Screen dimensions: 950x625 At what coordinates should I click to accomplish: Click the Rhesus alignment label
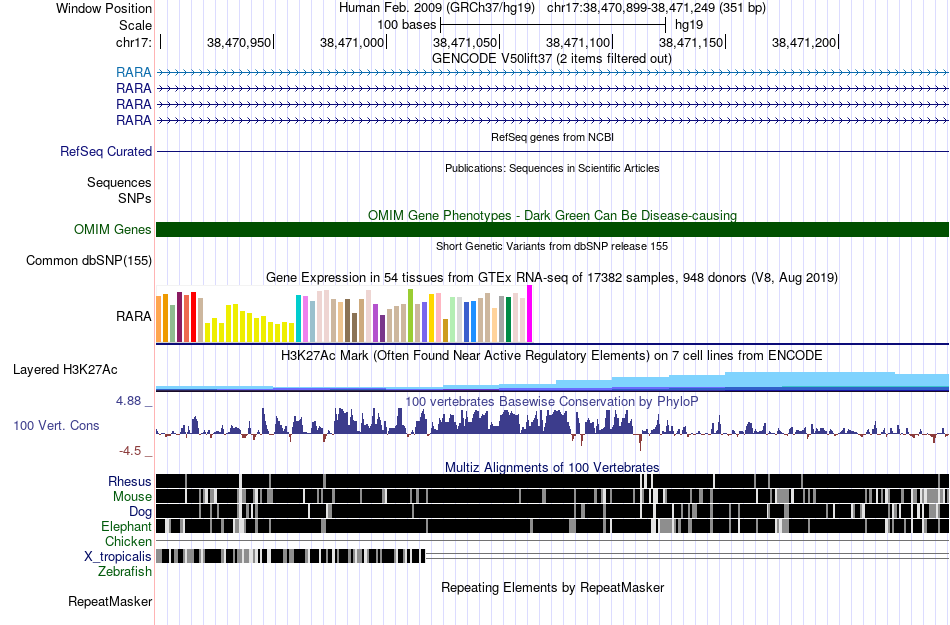(x=130, y=481)
